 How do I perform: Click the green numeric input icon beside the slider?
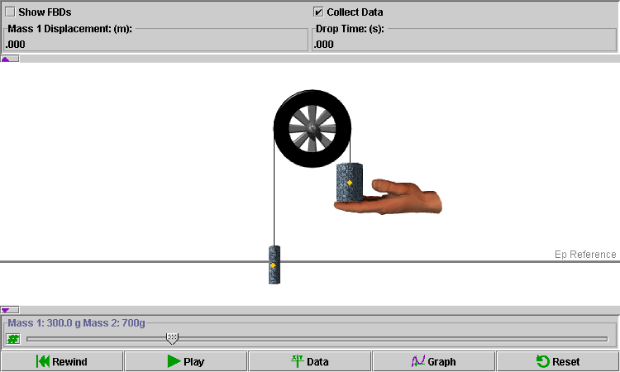click(x=13, y=339)
